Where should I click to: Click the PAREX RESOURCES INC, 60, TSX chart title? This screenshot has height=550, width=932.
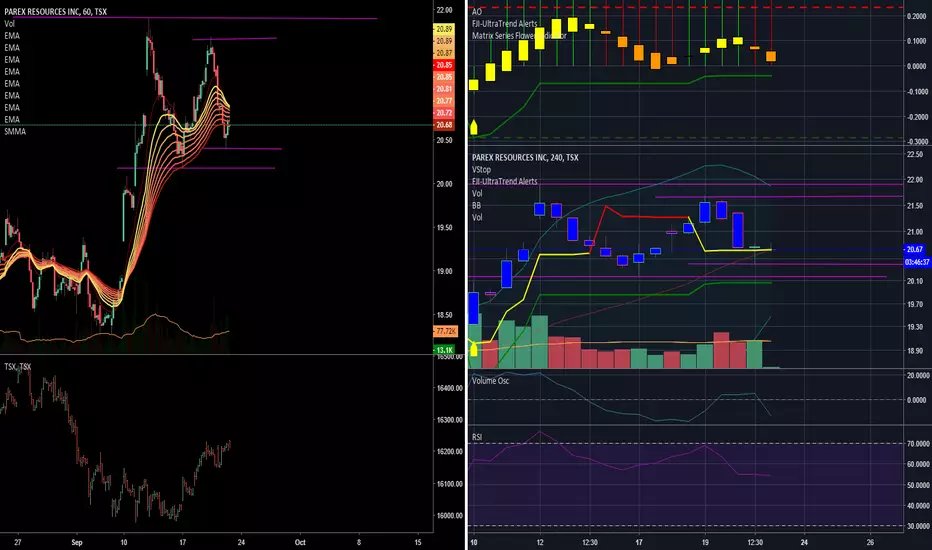pyautogui.click(x=55, y=11)
